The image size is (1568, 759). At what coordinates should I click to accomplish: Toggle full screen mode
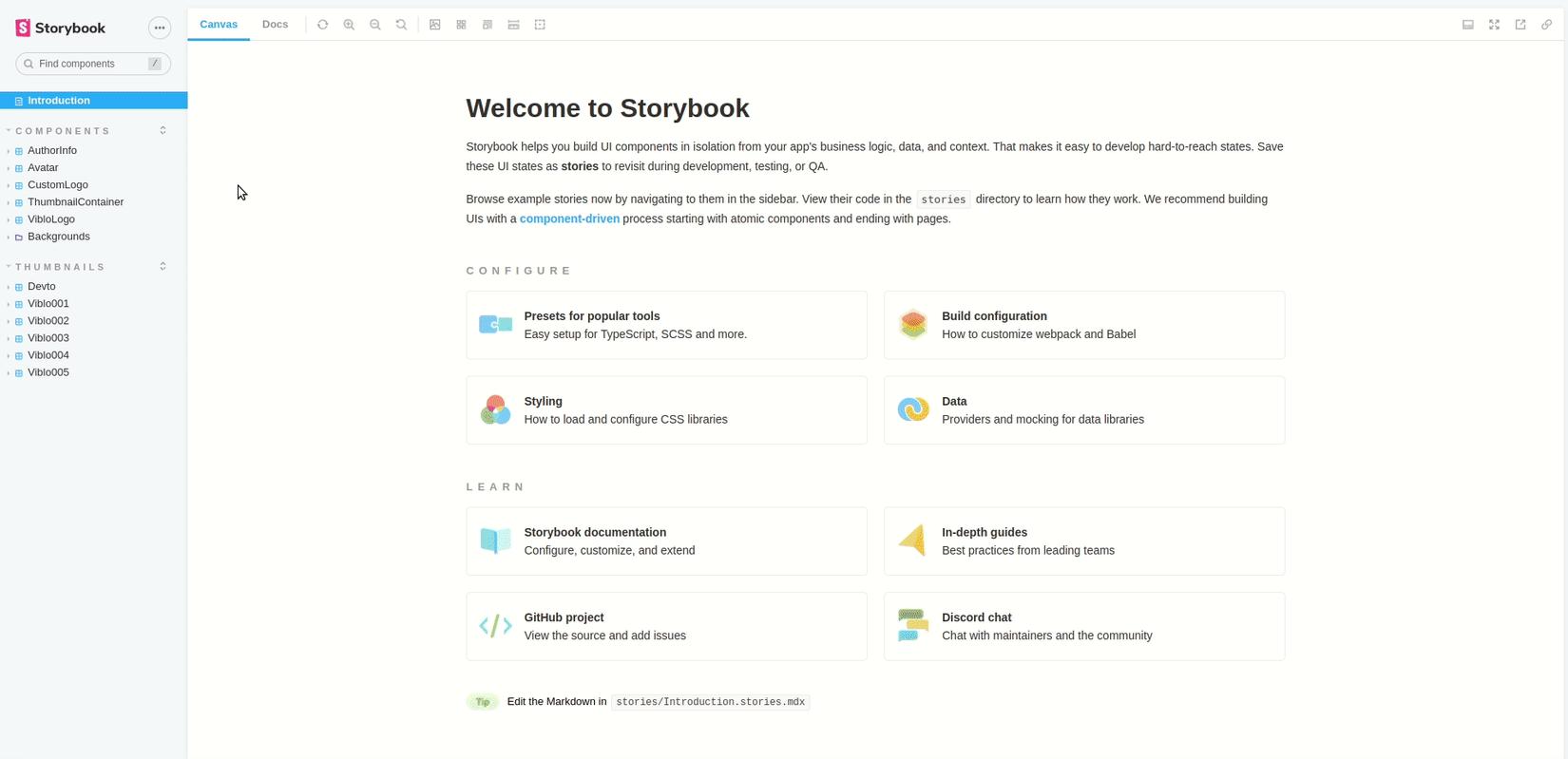[1494, 25]
